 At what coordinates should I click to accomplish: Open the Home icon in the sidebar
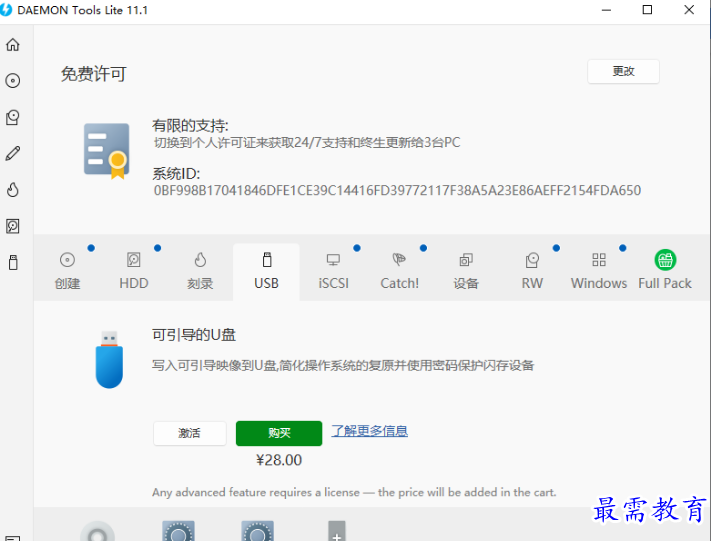pos(13,44)
